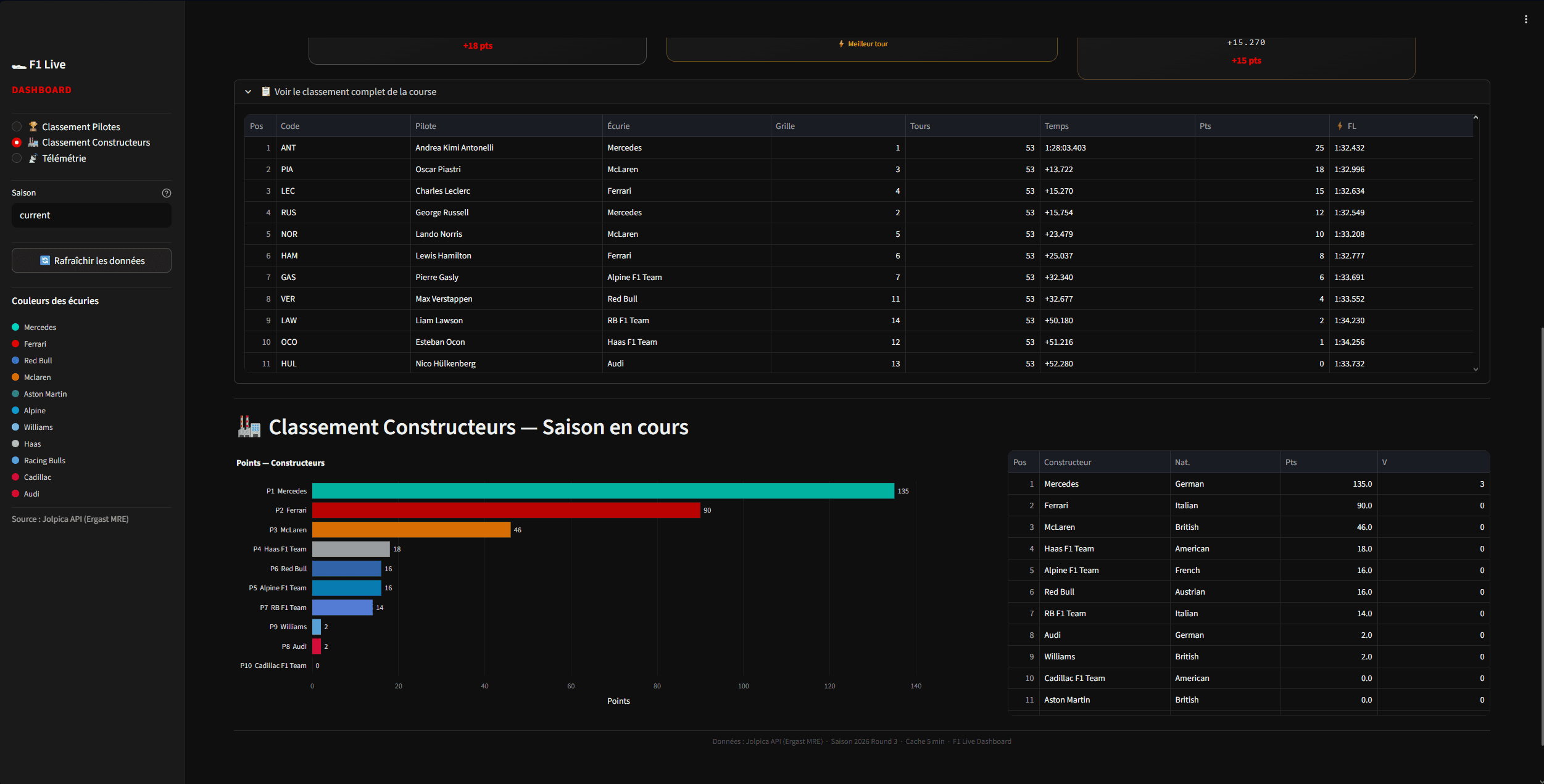The image size is (1544, 784).
Task: Collapse the race results section chevron
Action: point(249,91)
